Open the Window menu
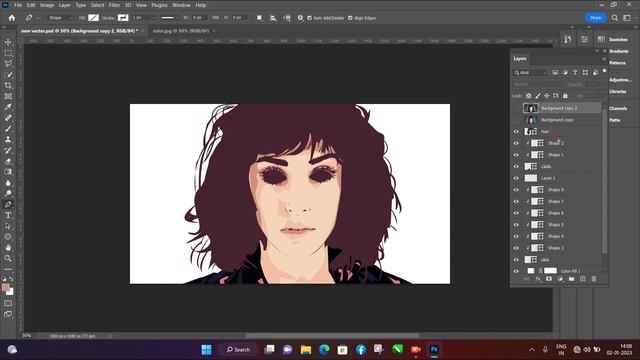This screenshot has width=640, height=360. point(181,5)
